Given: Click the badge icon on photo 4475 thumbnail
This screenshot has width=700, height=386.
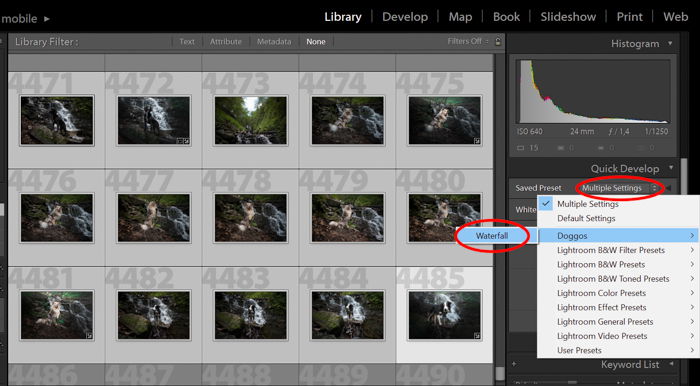Looking at the screenshot, I should tap(478, 141).
